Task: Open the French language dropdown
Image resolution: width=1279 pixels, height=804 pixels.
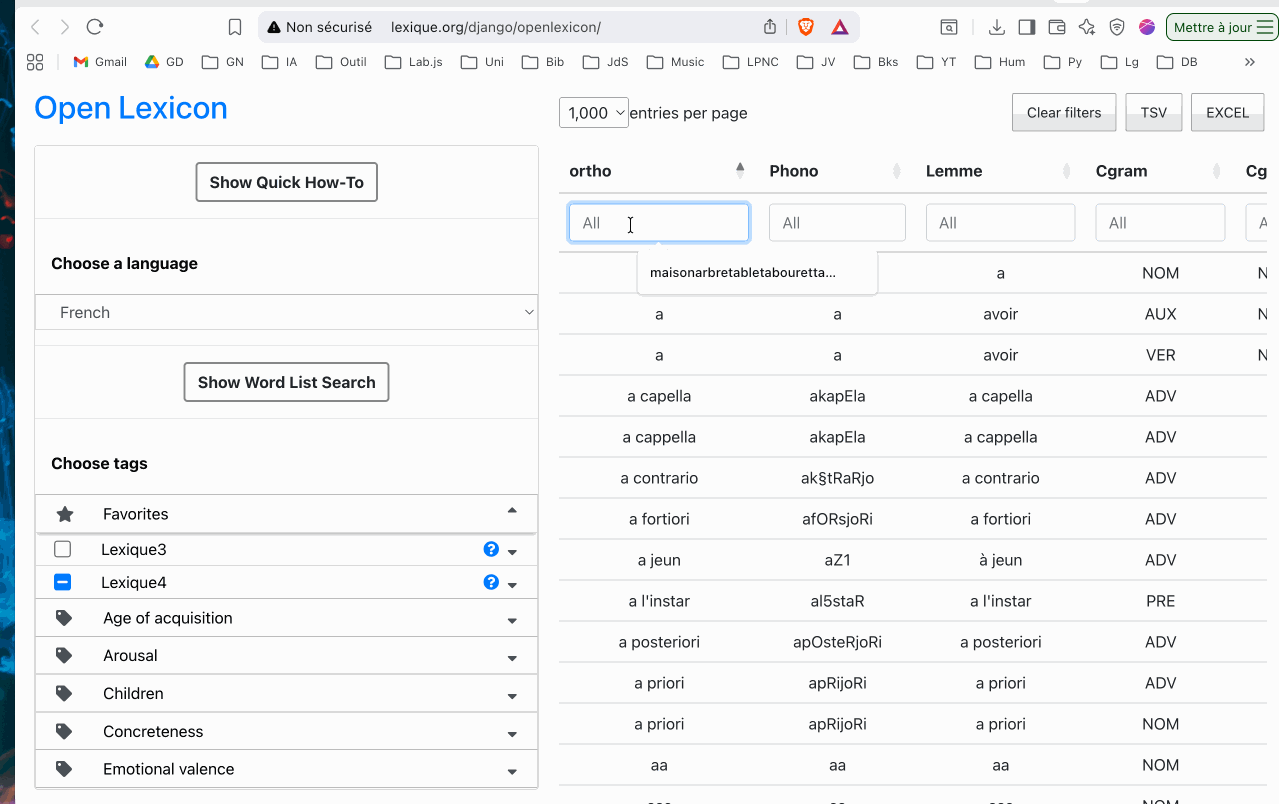Action: click(286, 312)
